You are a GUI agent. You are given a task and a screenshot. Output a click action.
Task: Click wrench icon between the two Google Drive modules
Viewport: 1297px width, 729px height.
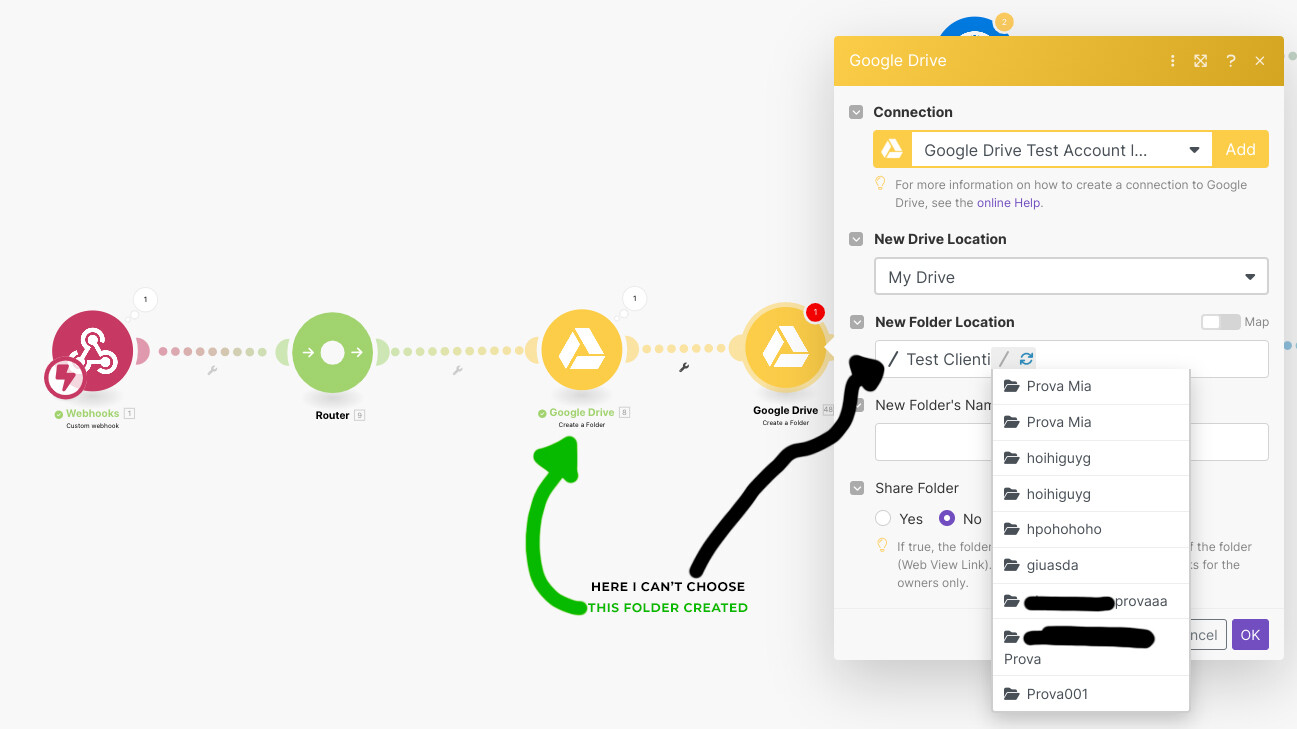point(684,367)
